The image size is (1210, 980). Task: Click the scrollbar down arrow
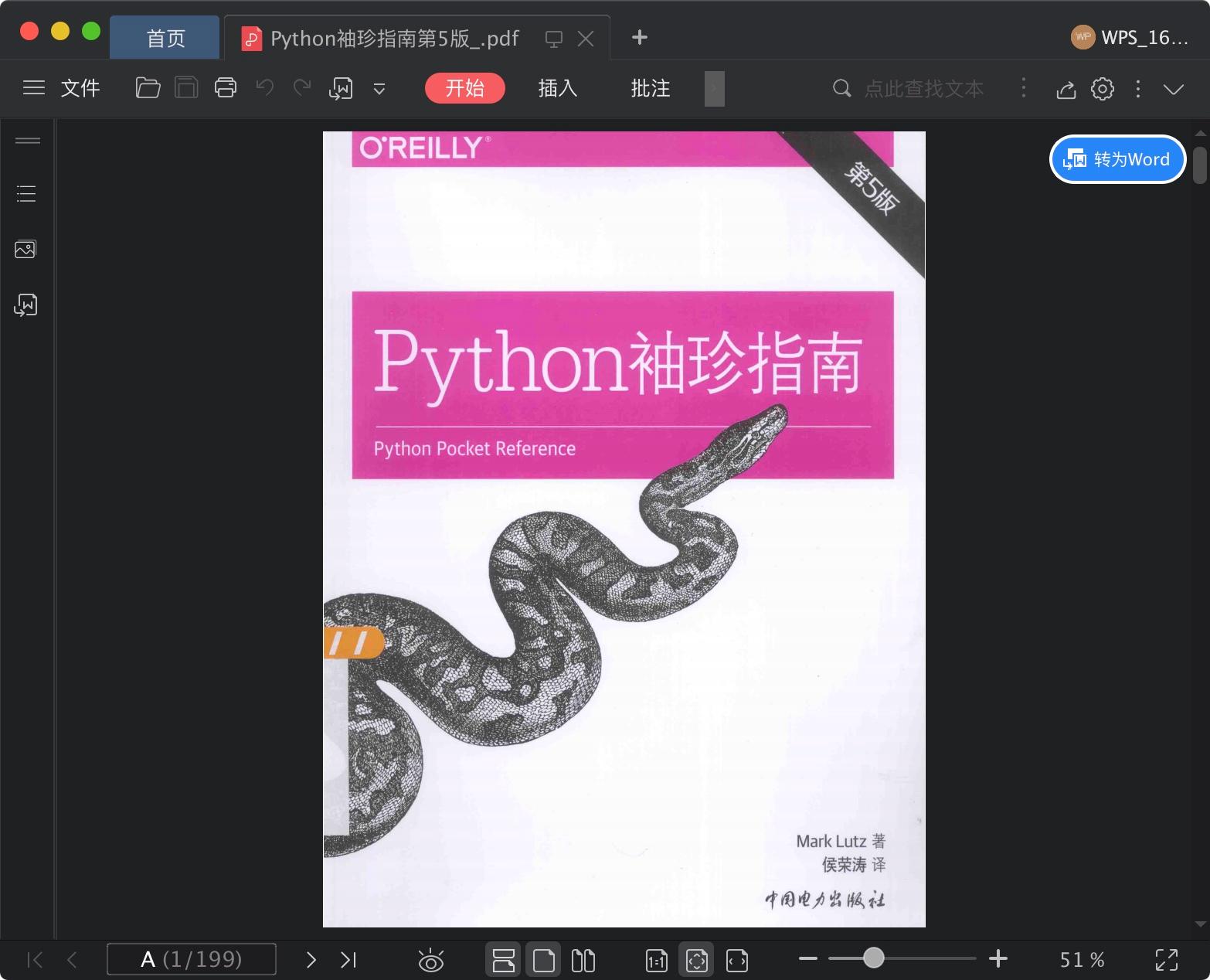[x=1200, y=924]
